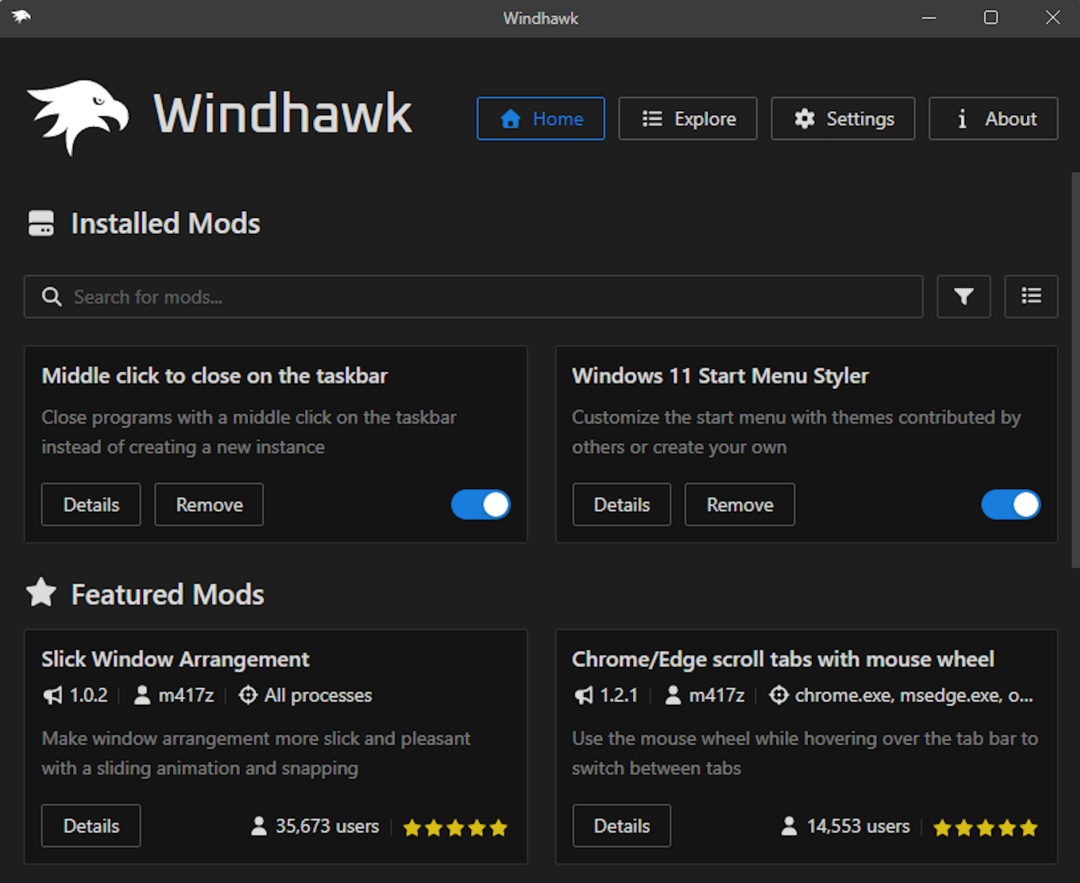Click the All processes label
This screenshot has height=883, width=1080.
[318, 696]
